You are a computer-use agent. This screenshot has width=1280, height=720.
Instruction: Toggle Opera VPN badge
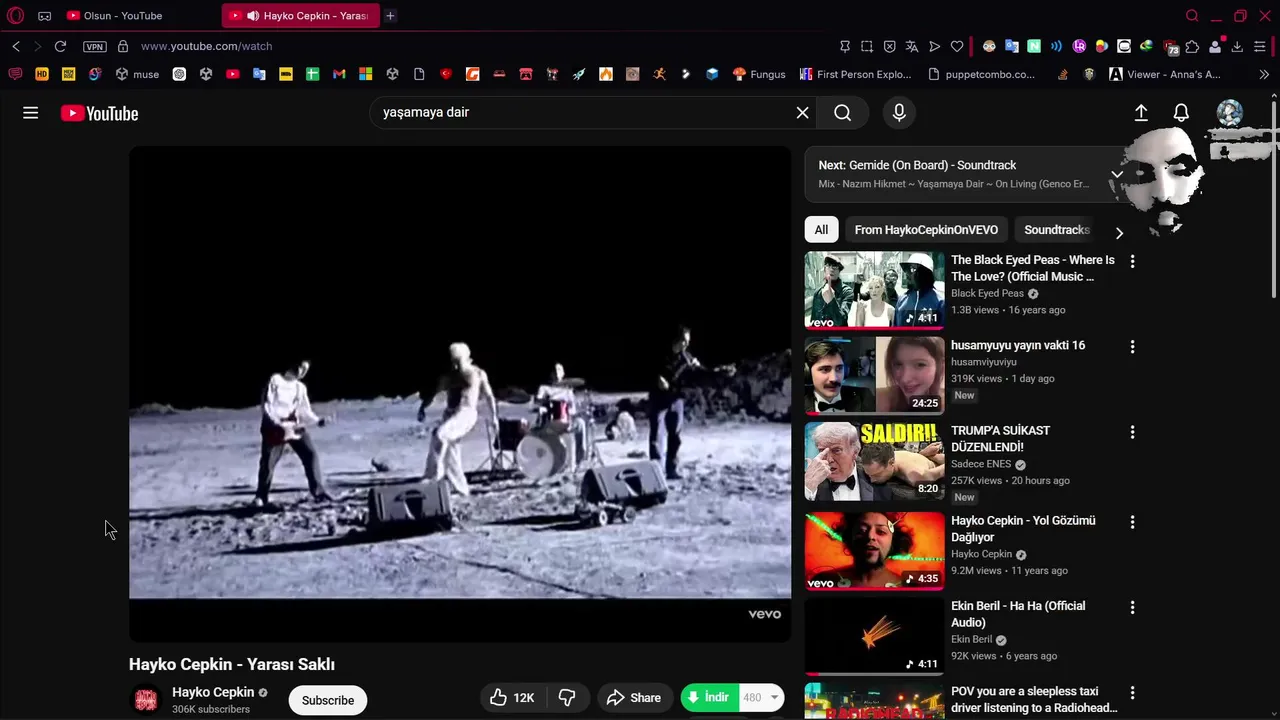pos(94,46)
